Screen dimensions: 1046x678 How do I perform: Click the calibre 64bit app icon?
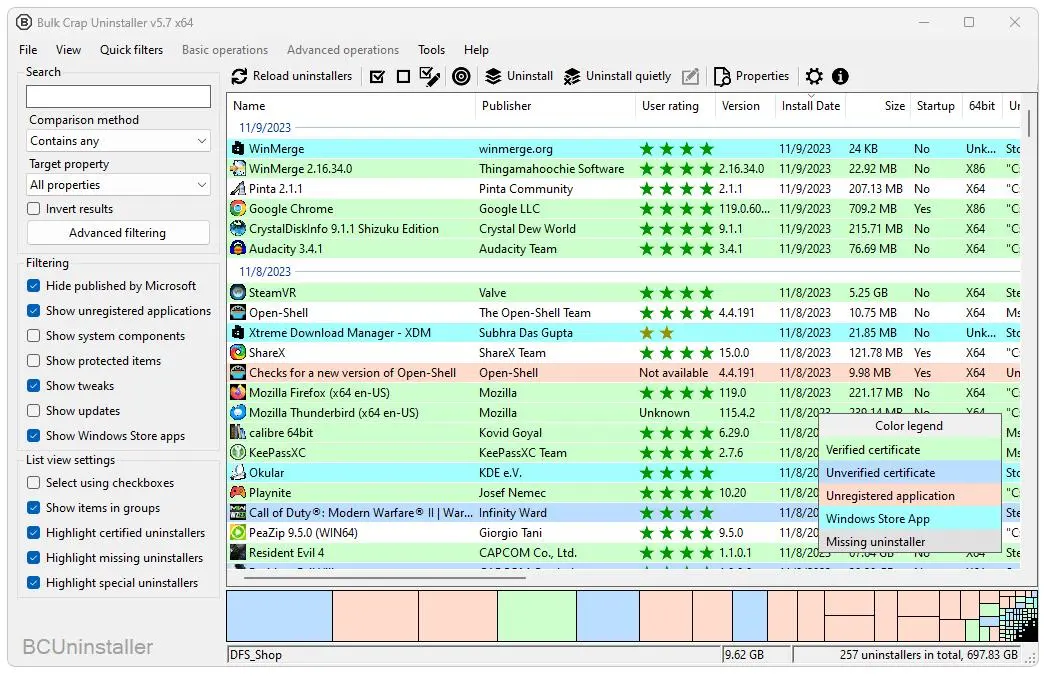point(237,433)
